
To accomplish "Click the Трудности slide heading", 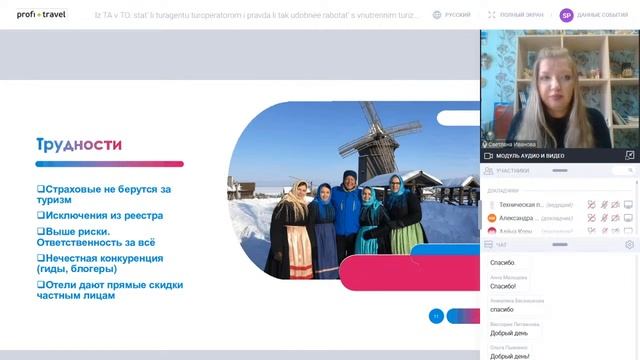I will click(x=79, y=144).
